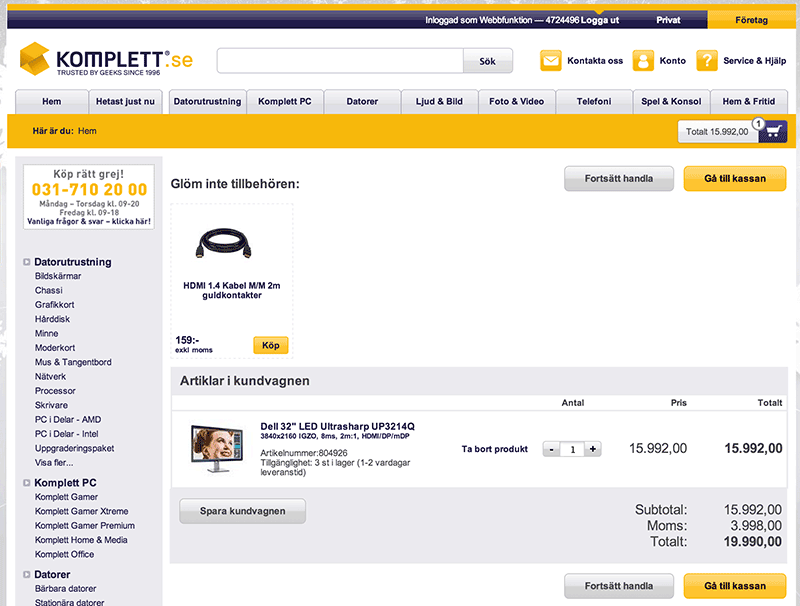Click the Ta bort produkt link
Screen dimensions: 800x606
[494, 449]
